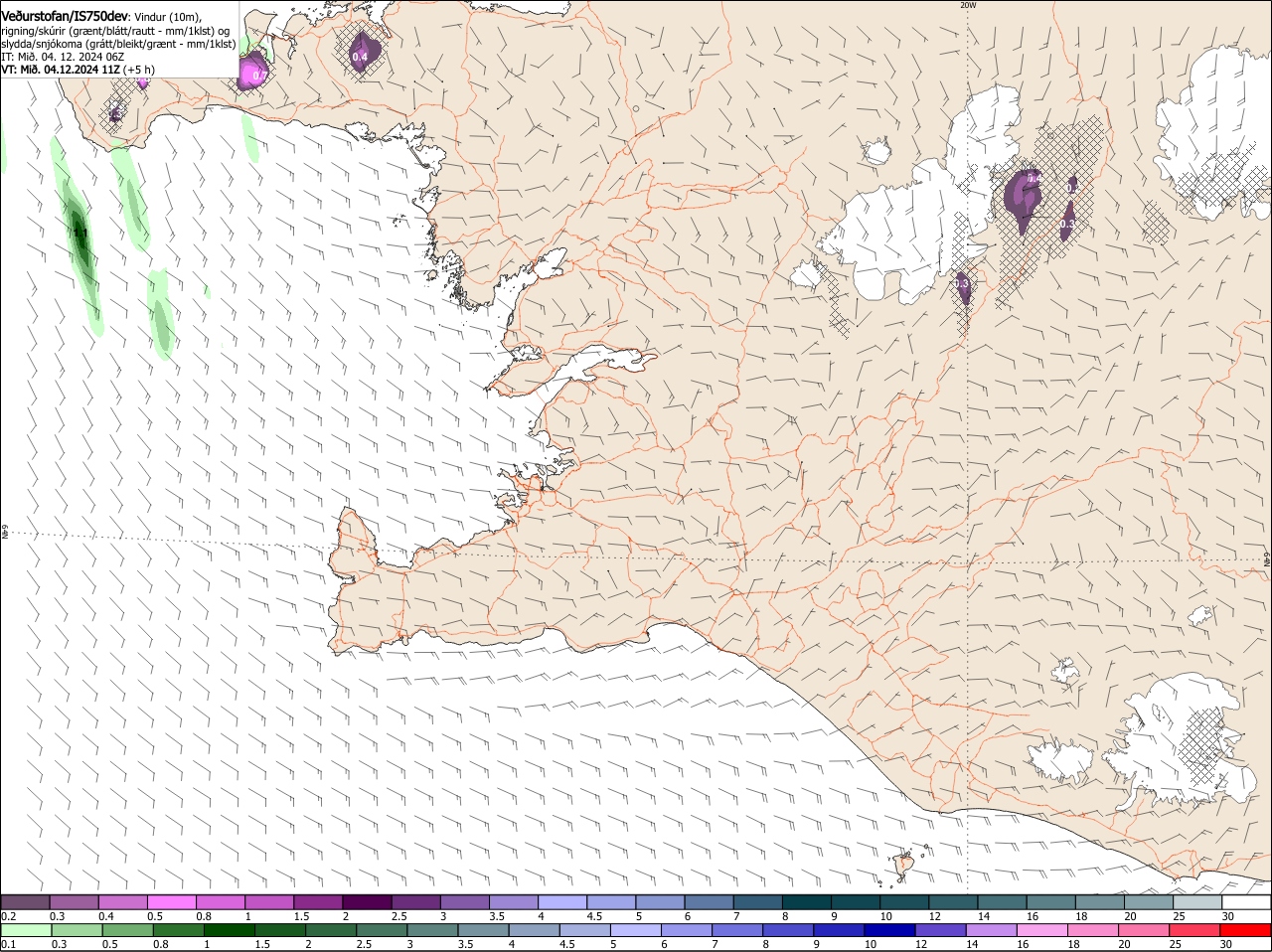Click the top legend swatch between 0.5 and 0.8
Image resolution: width=1272 pixels, height=952 pixels.
pyautogui.click(x=171, y=902)
